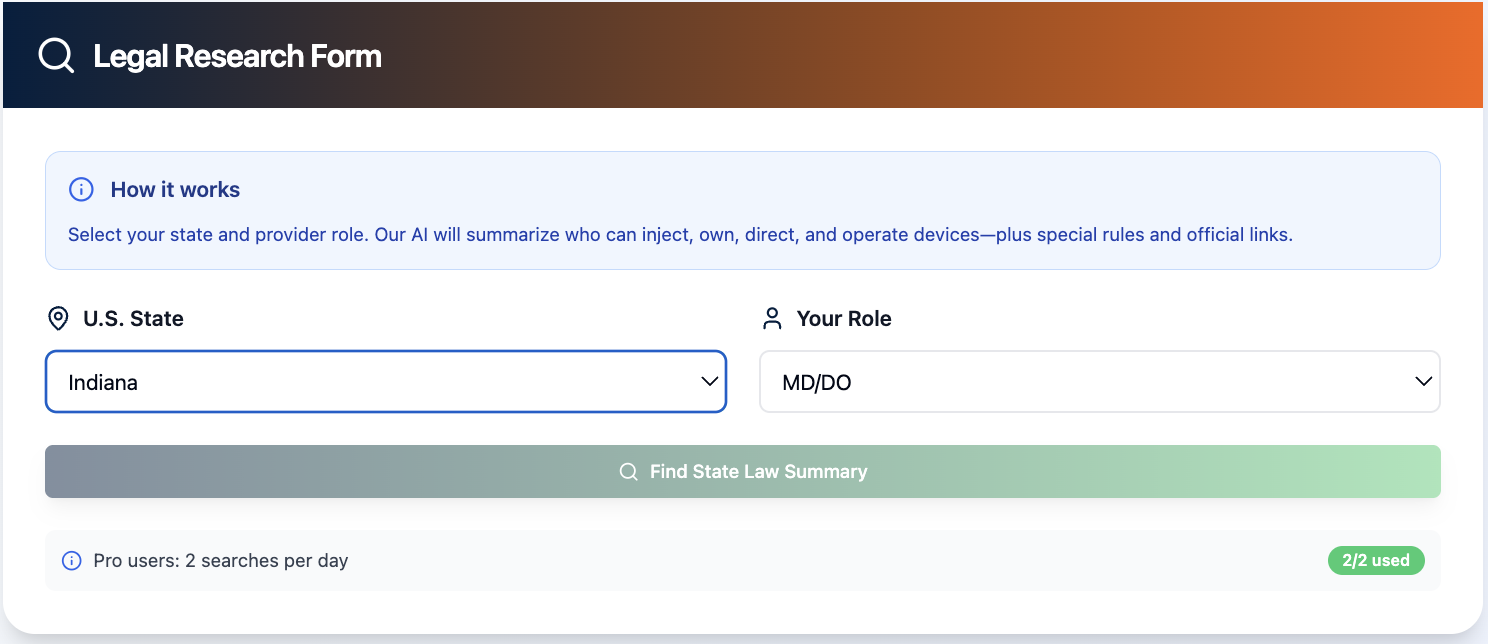Click the green "2/2 used" badge

click(1376, 561)
